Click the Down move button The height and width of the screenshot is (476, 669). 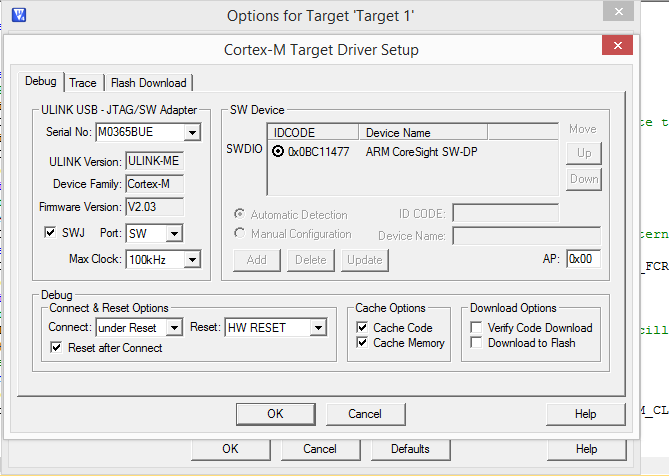tap(584, 179)
